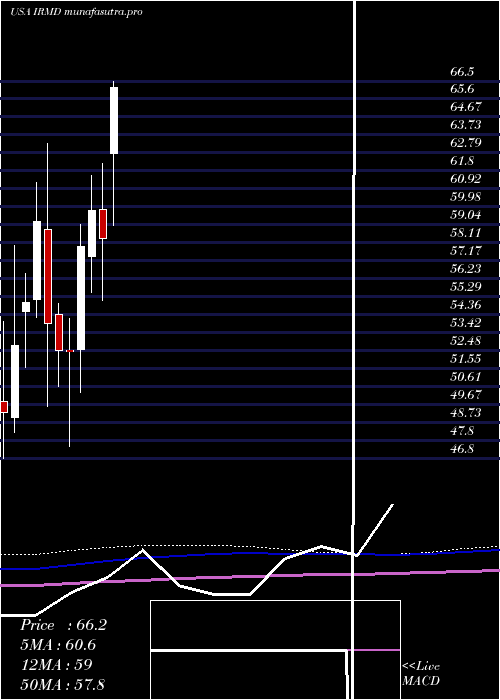Click the 60.92 price axis label
The height and width of the screenshot is (700, 500).
466,179
